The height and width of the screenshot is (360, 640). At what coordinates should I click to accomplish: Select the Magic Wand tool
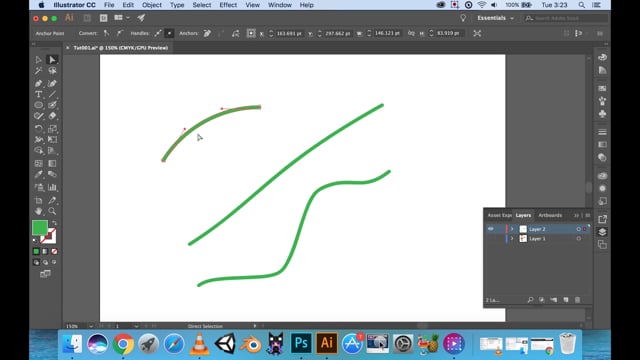(38, 71)
